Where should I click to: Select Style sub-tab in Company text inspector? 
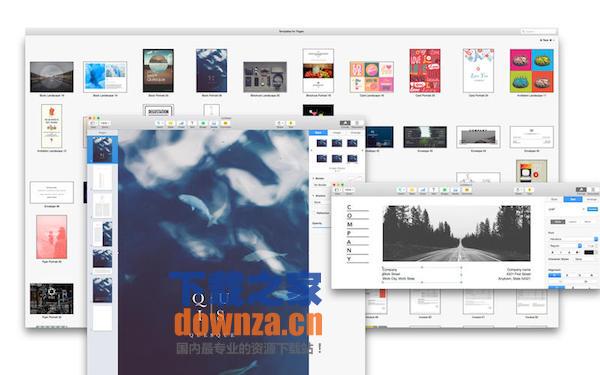tap(558, 222)
